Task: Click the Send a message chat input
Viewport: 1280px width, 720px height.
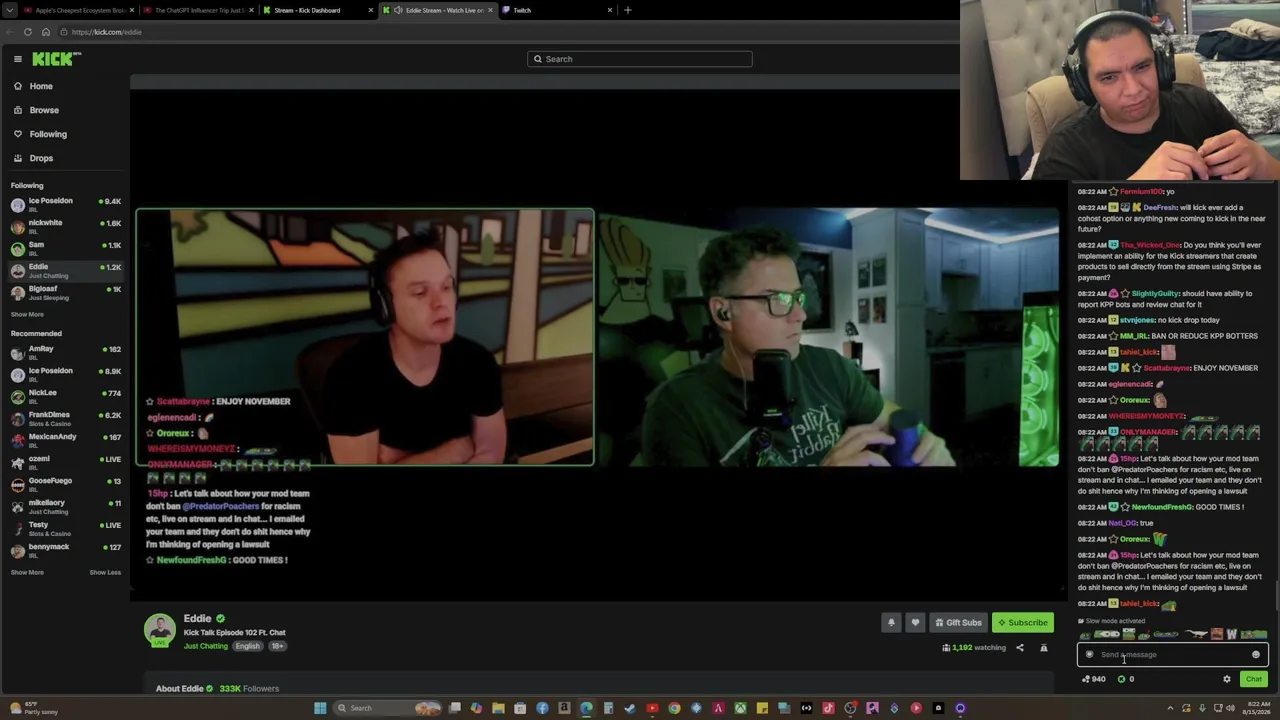Action: coord(1172,655)
